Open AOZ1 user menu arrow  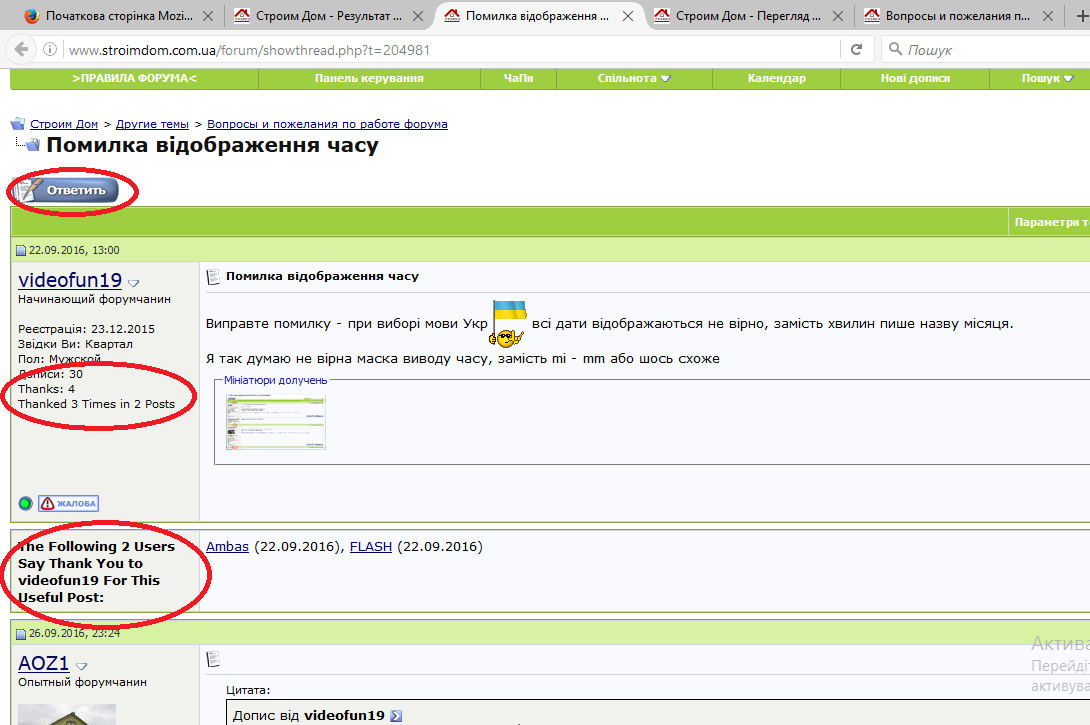pyautogui.click(x=81, y=666)
